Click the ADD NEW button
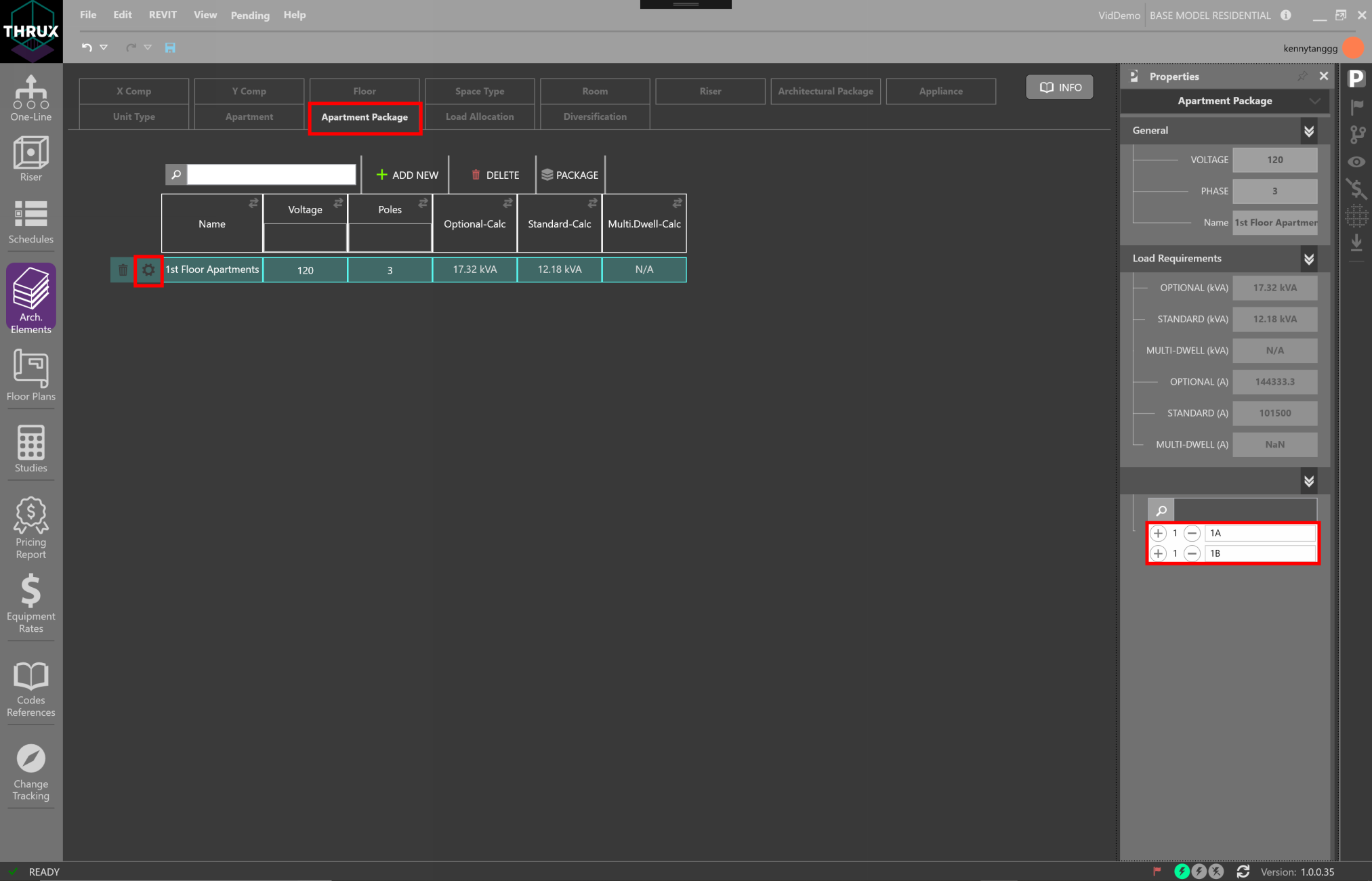Viewport: 1372px width, 881px height. [407, 175]
